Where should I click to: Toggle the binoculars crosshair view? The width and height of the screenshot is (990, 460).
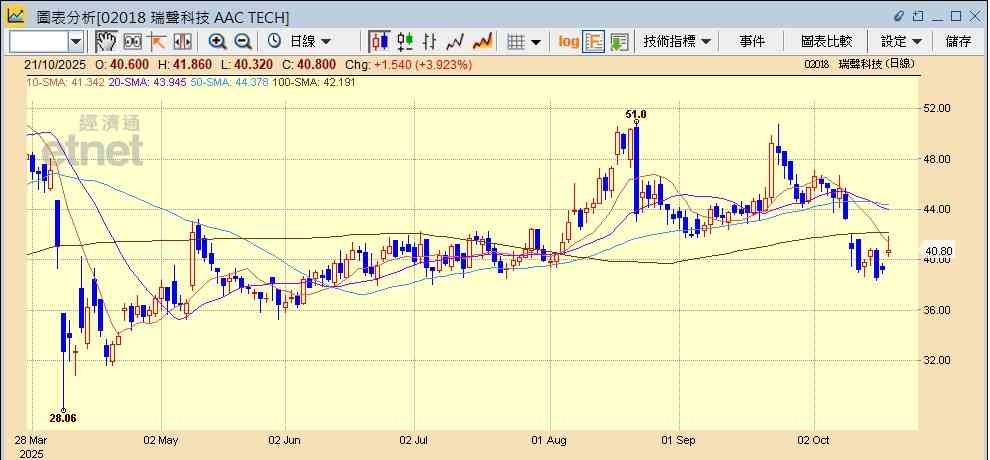point(132,41)
